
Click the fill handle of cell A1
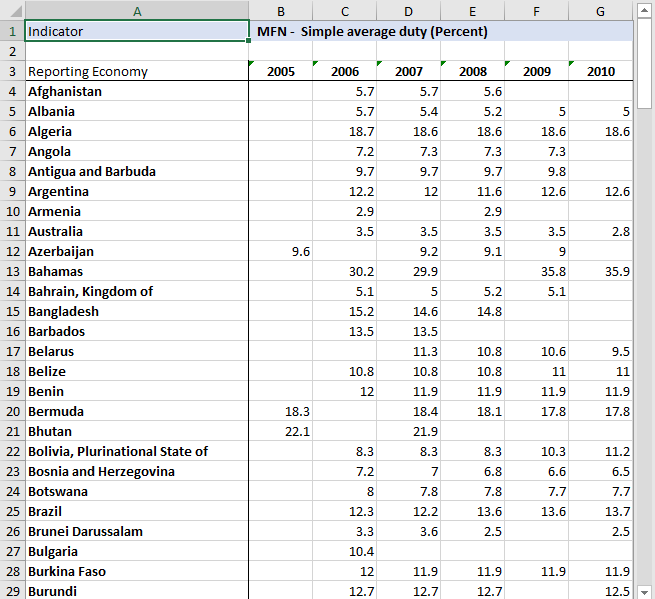tap(248, 41)
